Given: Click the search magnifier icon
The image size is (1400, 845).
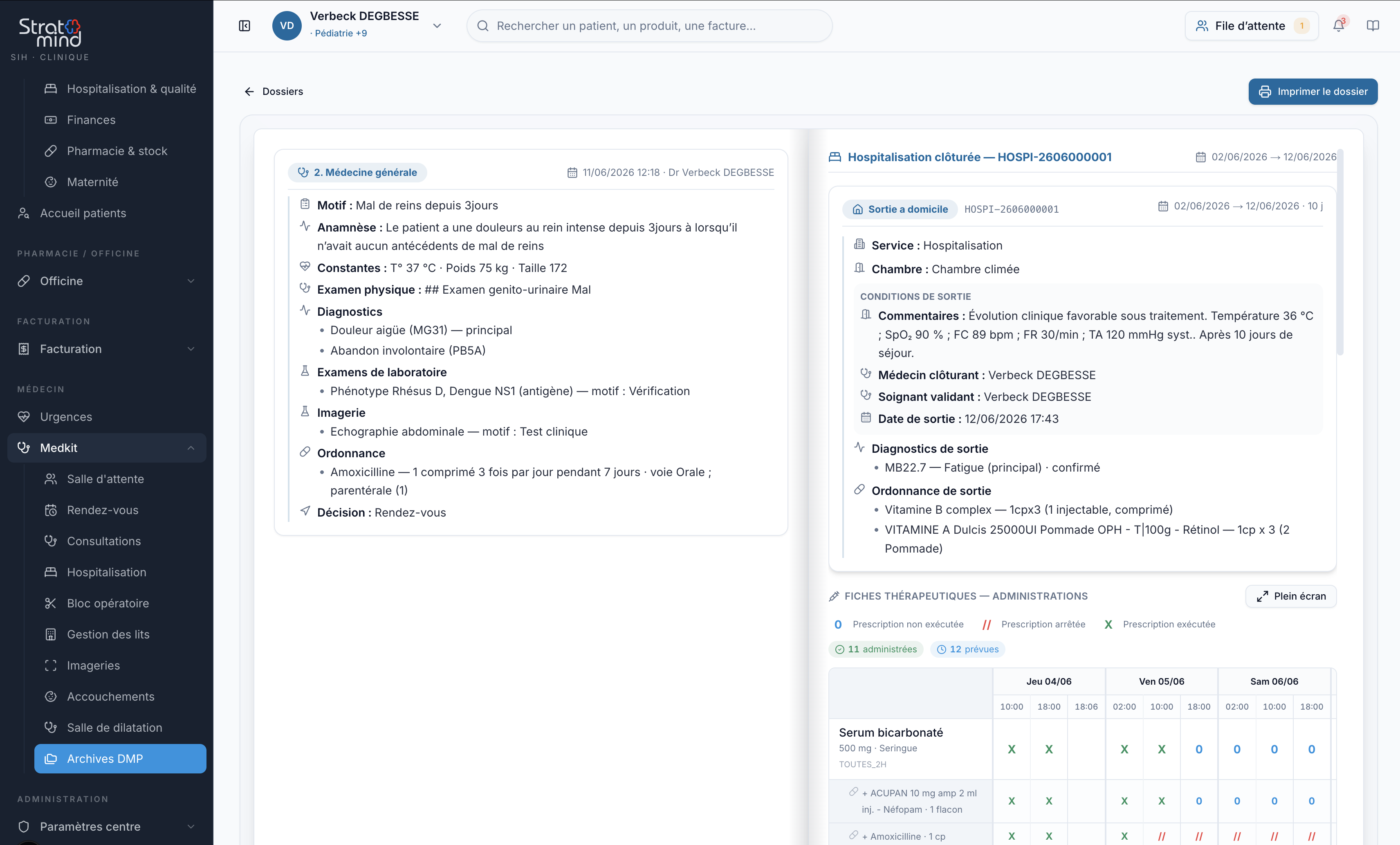Looking at the screenshot, I should point(483,26).
